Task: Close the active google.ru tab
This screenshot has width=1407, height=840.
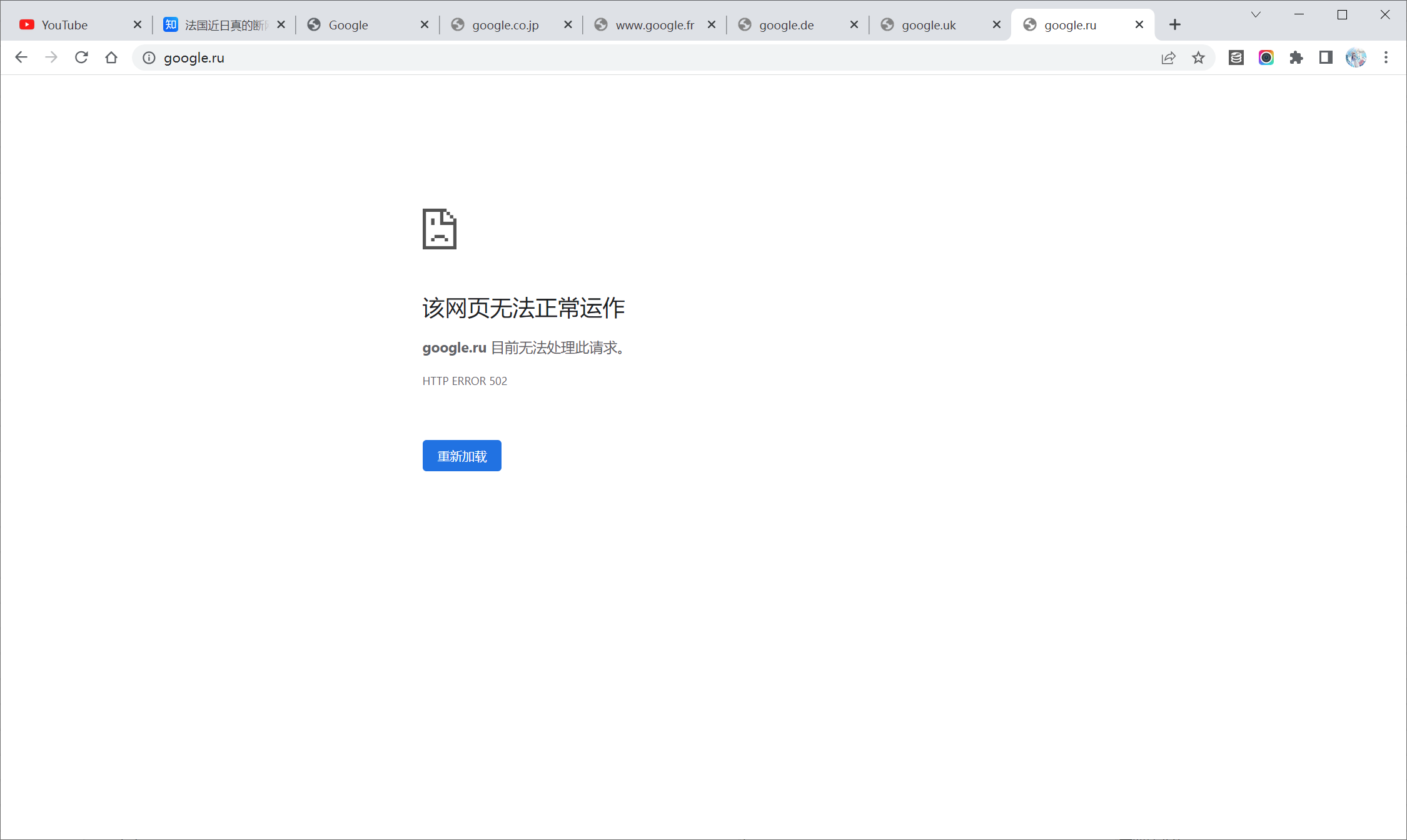Action: point(1139,24)
